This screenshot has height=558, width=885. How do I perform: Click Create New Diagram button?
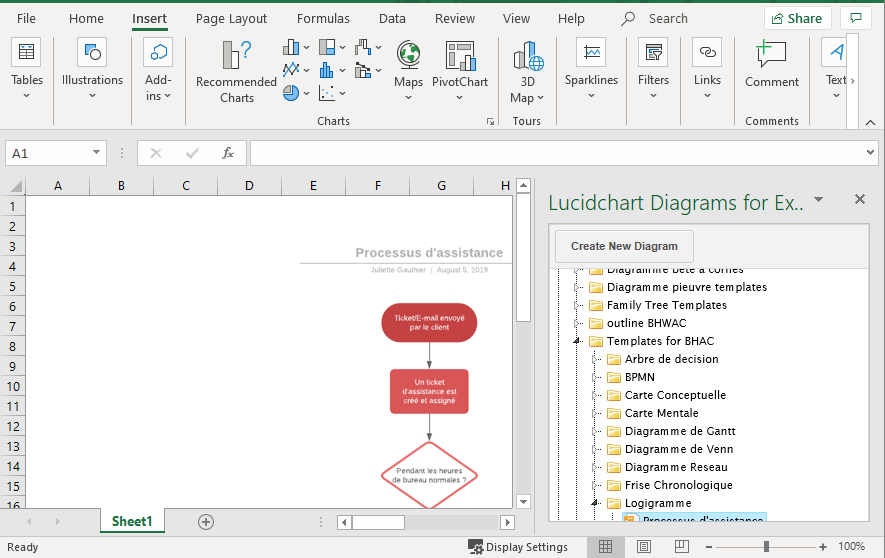[x=624, y=246]
